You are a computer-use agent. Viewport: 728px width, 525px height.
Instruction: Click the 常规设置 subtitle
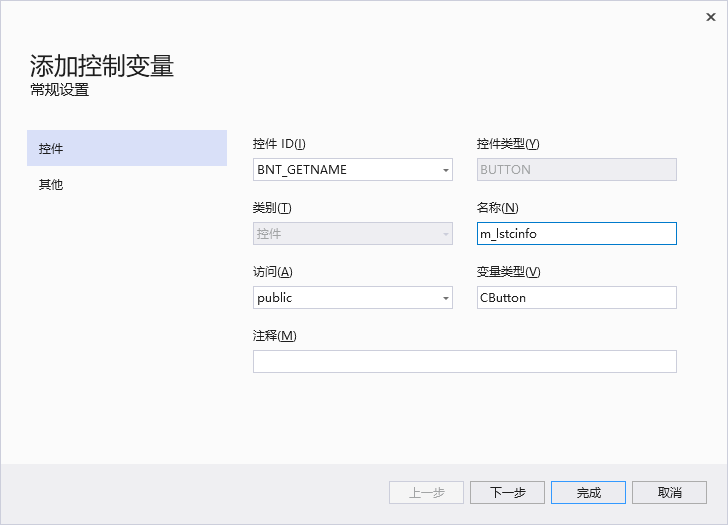tap(59, 90)
